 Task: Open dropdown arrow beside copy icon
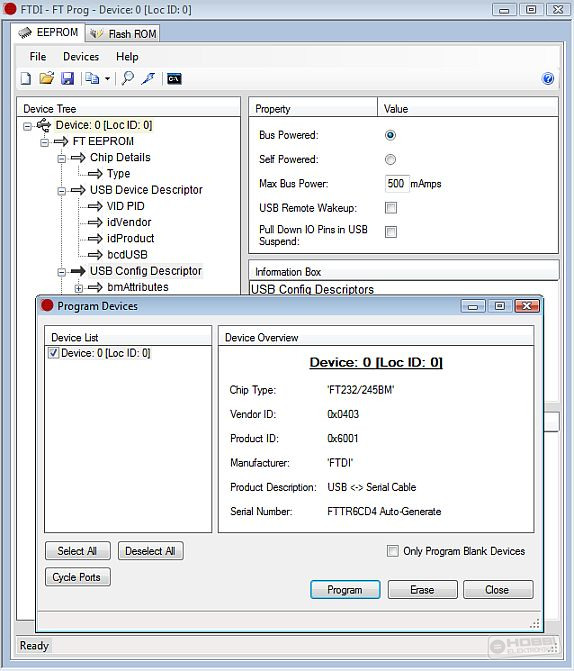click(107, 79)
